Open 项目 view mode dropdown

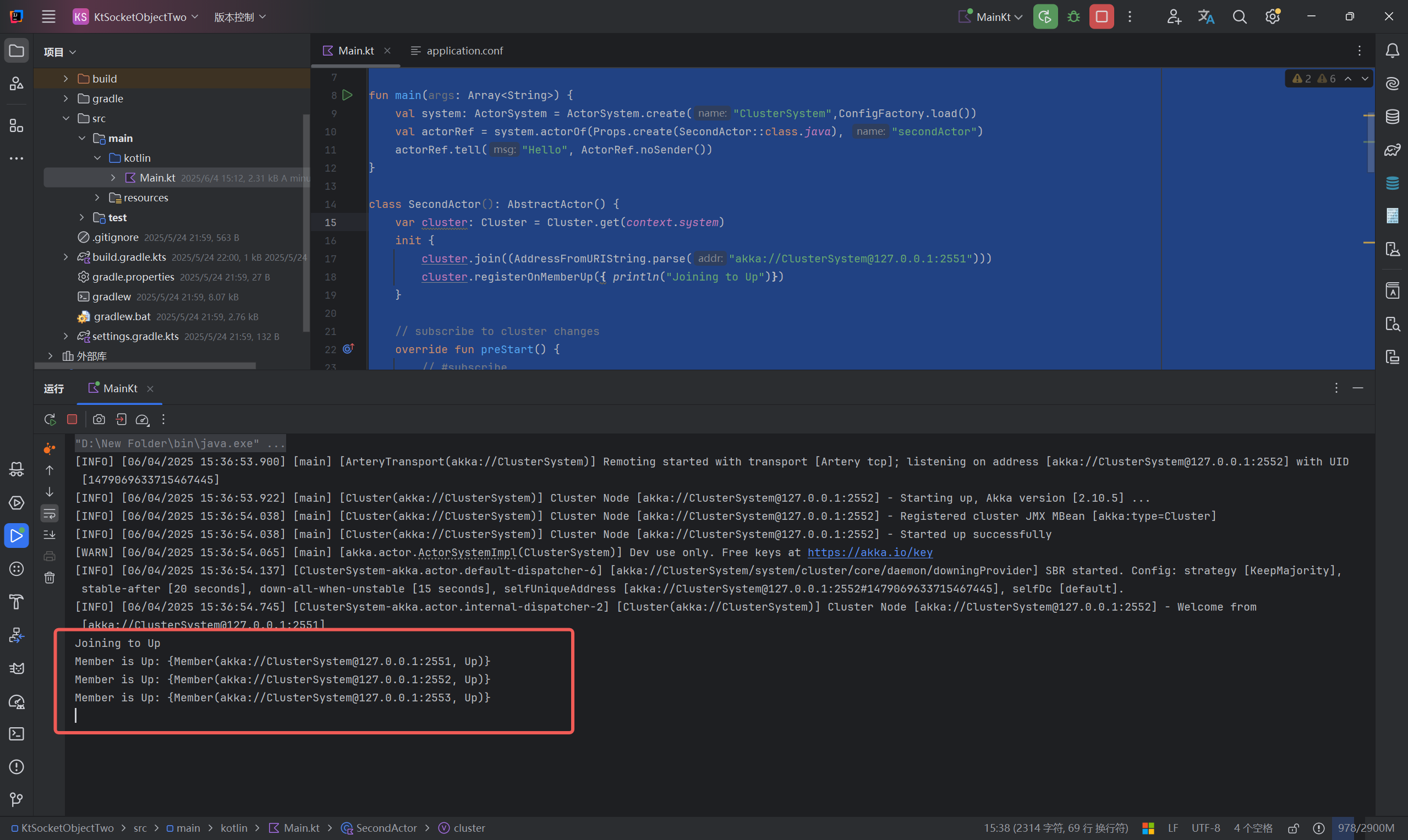click(x=60, y=52)
